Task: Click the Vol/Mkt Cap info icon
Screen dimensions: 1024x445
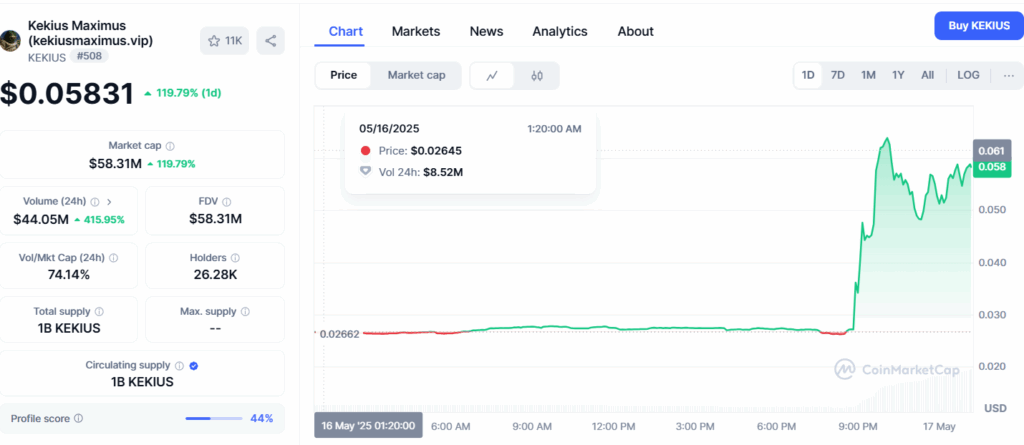Action: [x=113, y=258]
